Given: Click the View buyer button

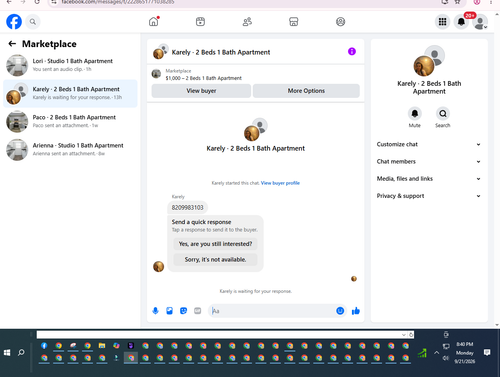Looking at the screenshot, I should (x=201, y=91).
